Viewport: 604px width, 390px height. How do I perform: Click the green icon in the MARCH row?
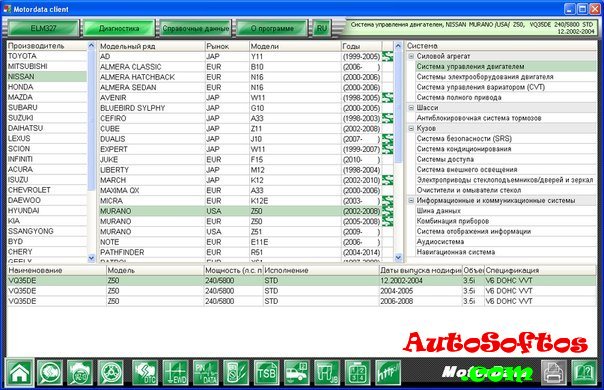tap(388, 180)
